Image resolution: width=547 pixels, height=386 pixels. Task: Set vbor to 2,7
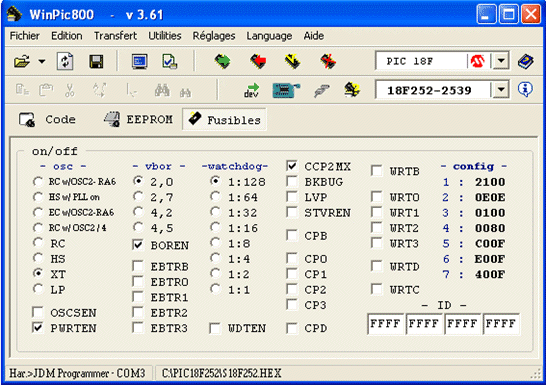[138, 197]
